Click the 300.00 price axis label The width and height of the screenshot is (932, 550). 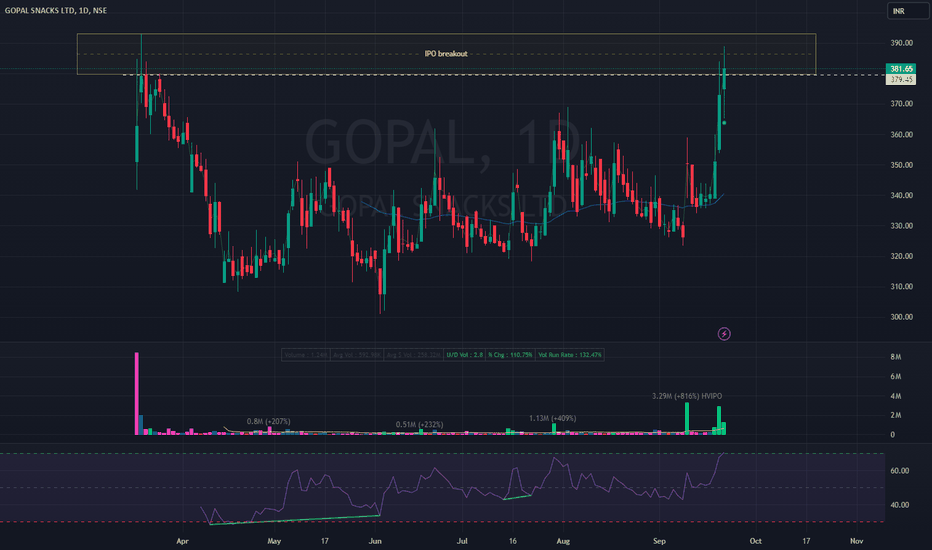click(901, 317)
